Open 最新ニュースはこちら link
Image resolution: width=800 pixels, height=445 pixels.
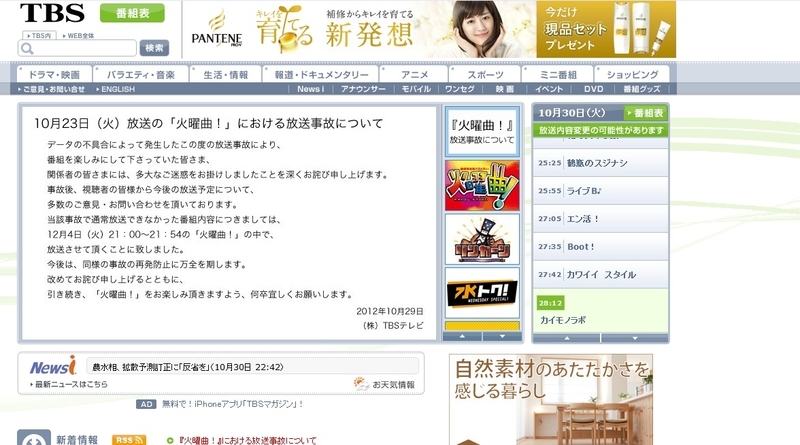pyautogui.click(x=69, y=384)
